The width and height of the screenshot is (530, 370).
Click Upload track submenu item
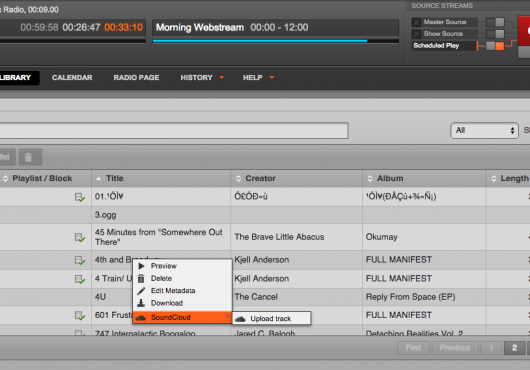click(x=271, y=319)
